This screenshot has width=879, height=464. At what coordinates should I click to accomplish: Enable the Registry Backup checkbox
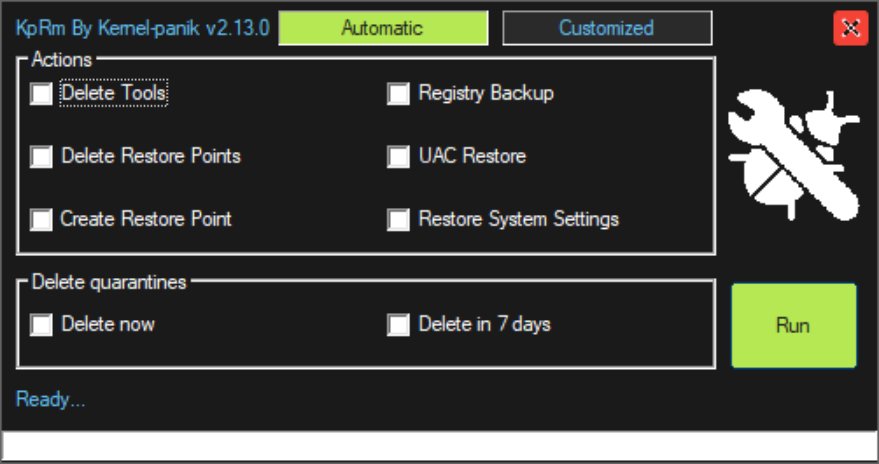tap(399, 94)
